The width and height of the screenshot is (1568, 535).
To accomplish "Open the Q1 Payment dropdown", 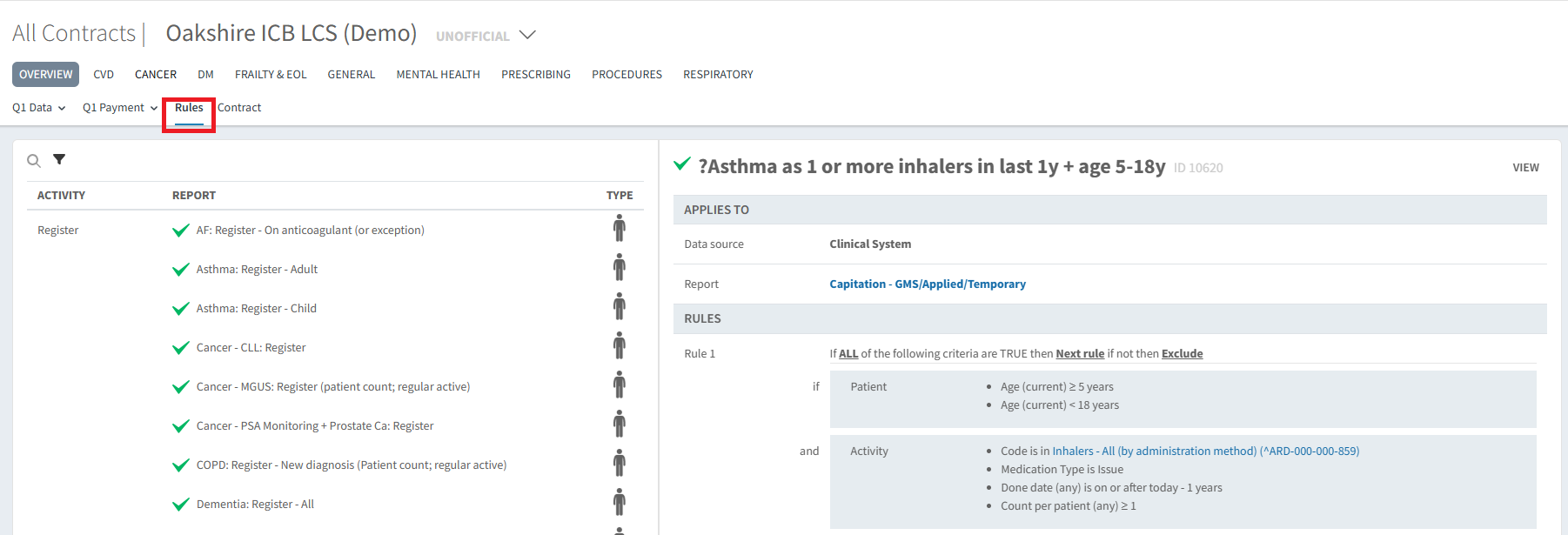I will click(120, 108).
